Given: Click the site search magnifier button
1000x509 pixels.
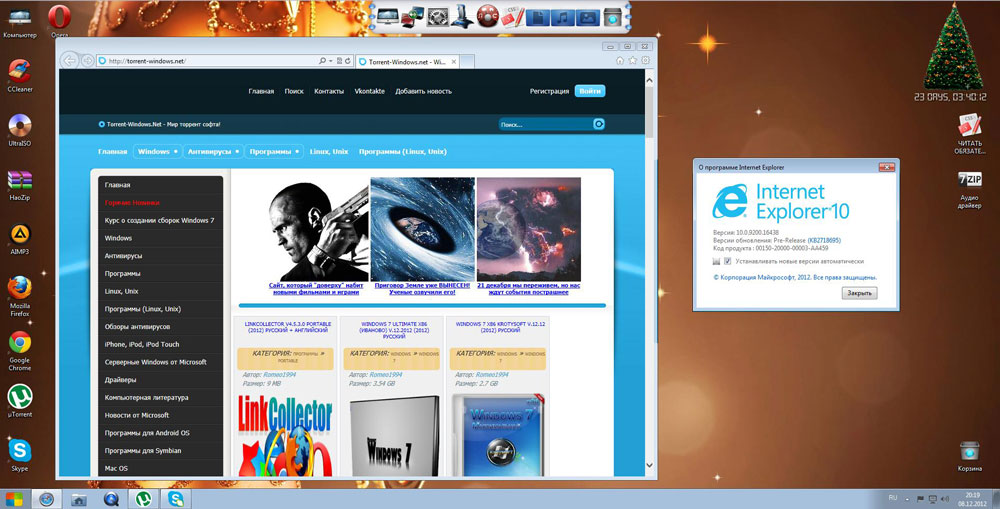Looking at the screenshot, I should click(599, 124).
